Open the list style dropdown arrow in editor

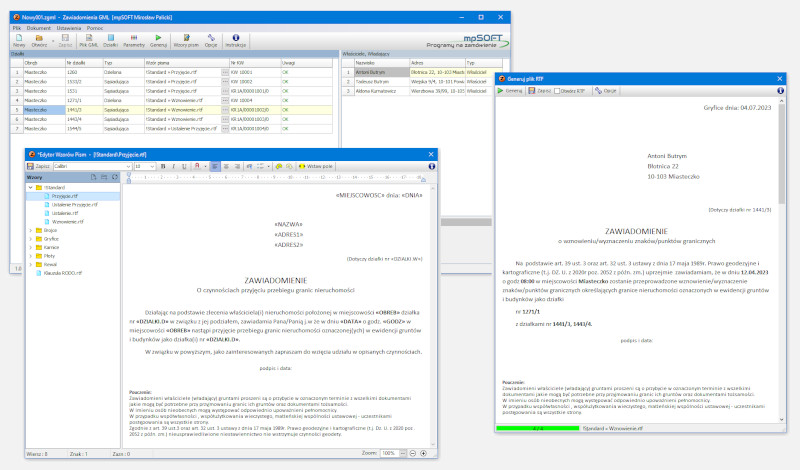(268, 167)
